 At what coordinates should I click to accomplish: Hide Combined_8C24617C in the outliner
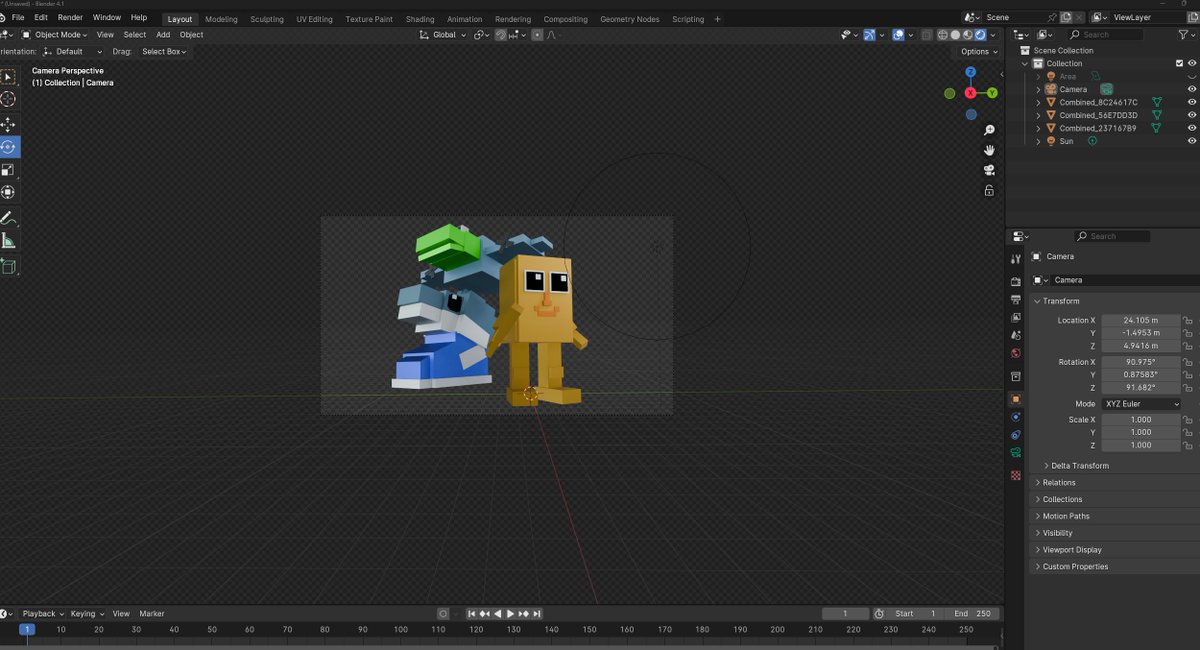pyautogui.click(x=1192, y=102)
